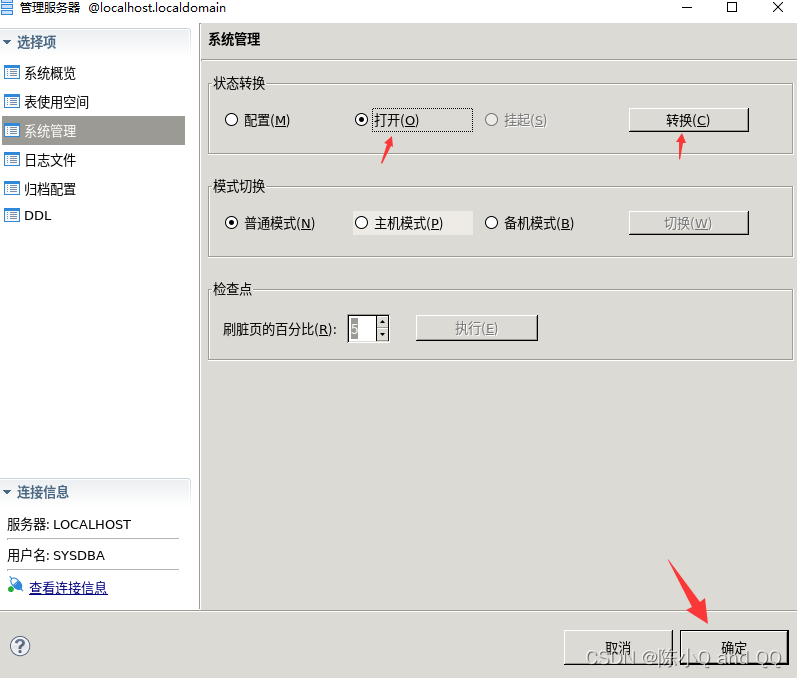Maximize the 管理服务器 window
The image size is (797, 678).
tap(732, 7)
